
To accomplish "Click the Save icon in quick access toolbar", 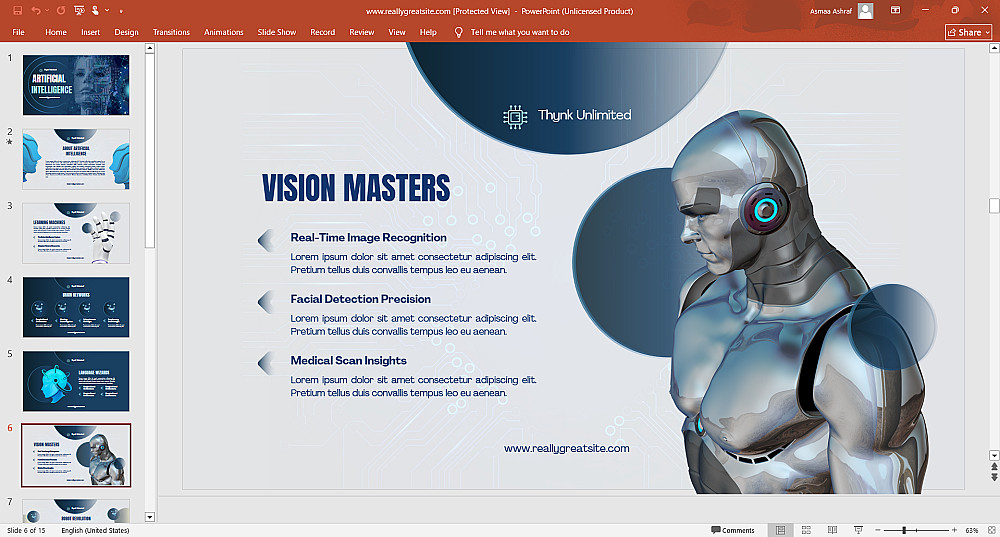I will [17, 11].
